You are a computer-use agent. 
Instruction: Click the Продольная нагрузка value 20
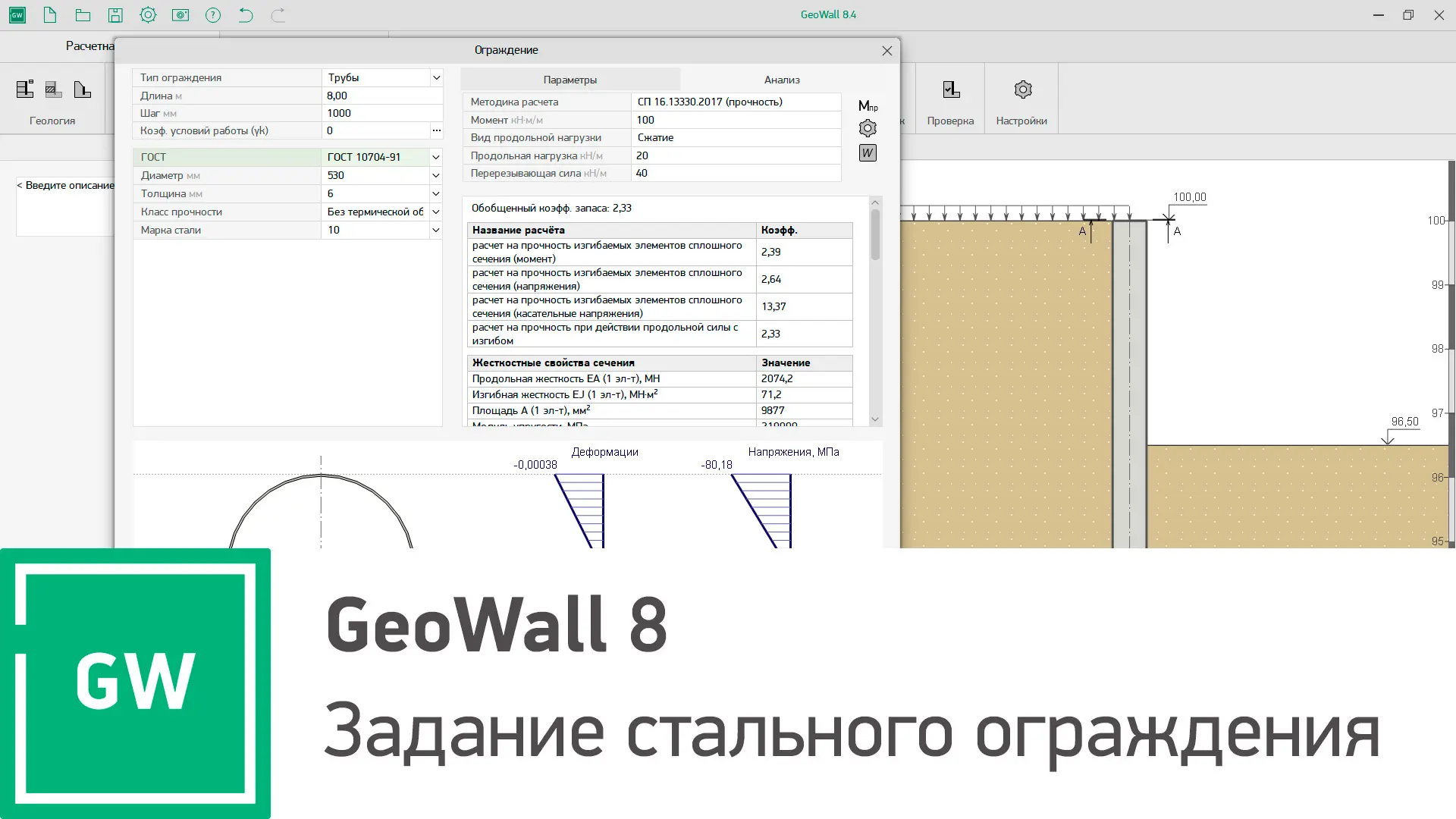736,155
